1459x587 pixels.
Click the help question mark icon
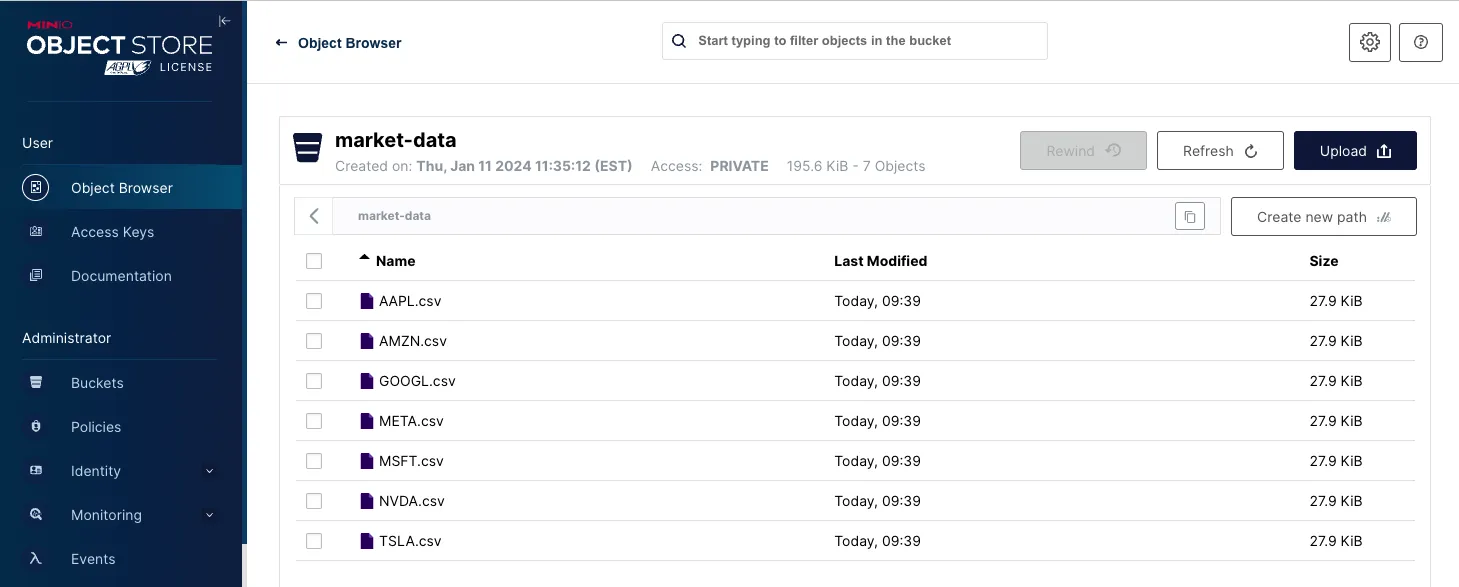point(1420,42)
